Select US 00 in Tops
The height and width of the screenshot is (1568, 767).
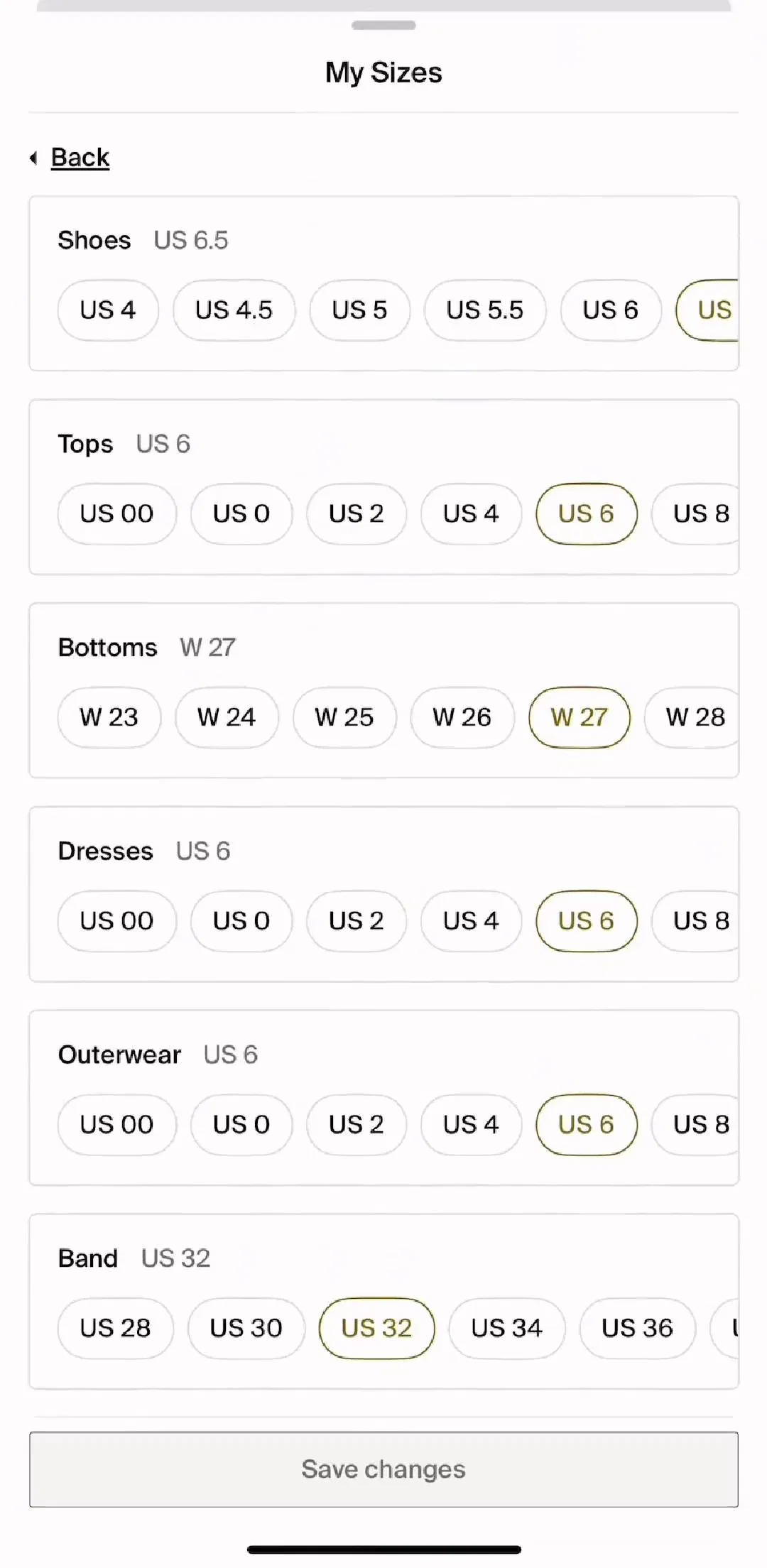pyautogui.click(x=116, y=514)
